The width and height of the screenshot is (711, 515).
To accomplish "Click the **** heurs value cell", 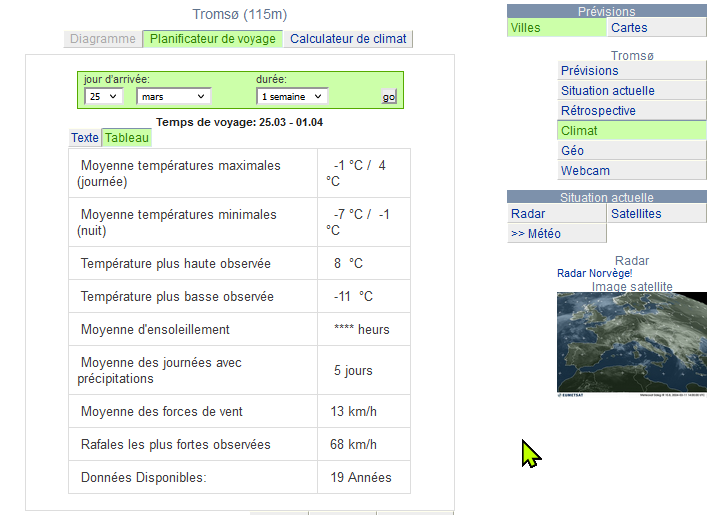I will tap(364, 330).
